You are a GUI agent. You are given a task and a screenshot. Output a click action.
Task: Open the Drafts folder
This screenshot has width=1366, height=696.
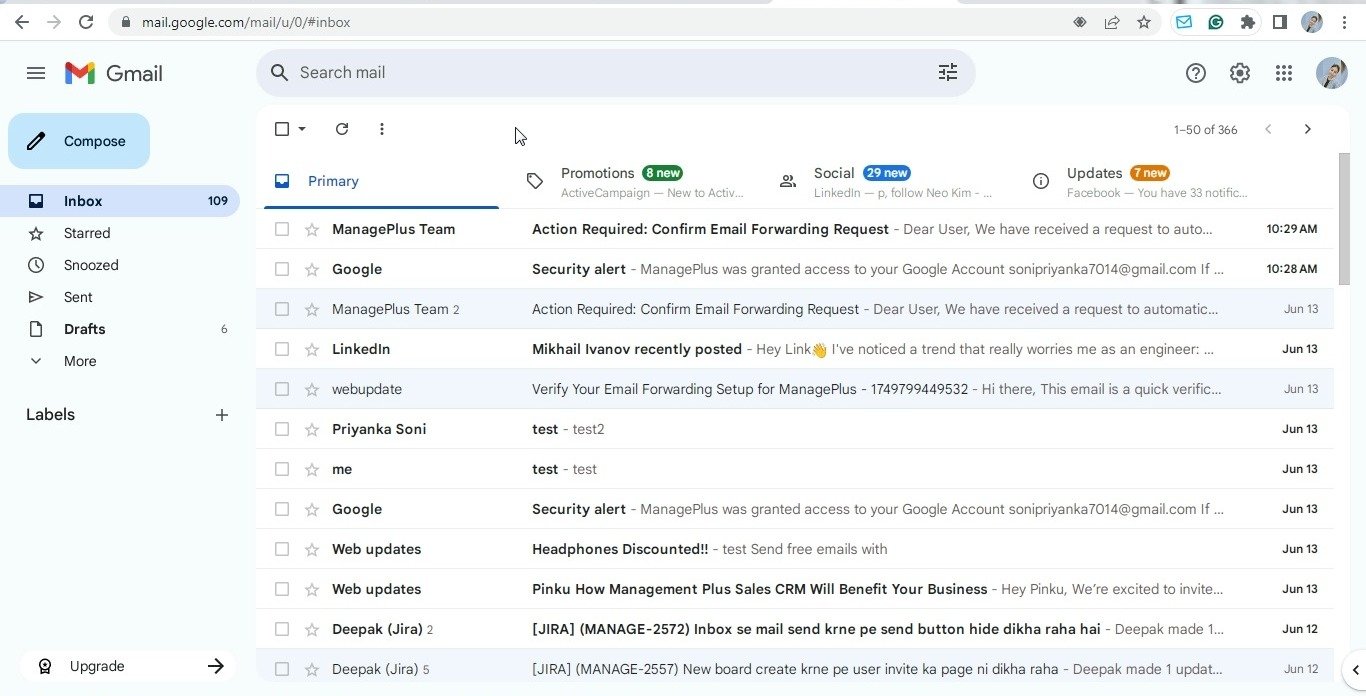click(x=120, y=329)
